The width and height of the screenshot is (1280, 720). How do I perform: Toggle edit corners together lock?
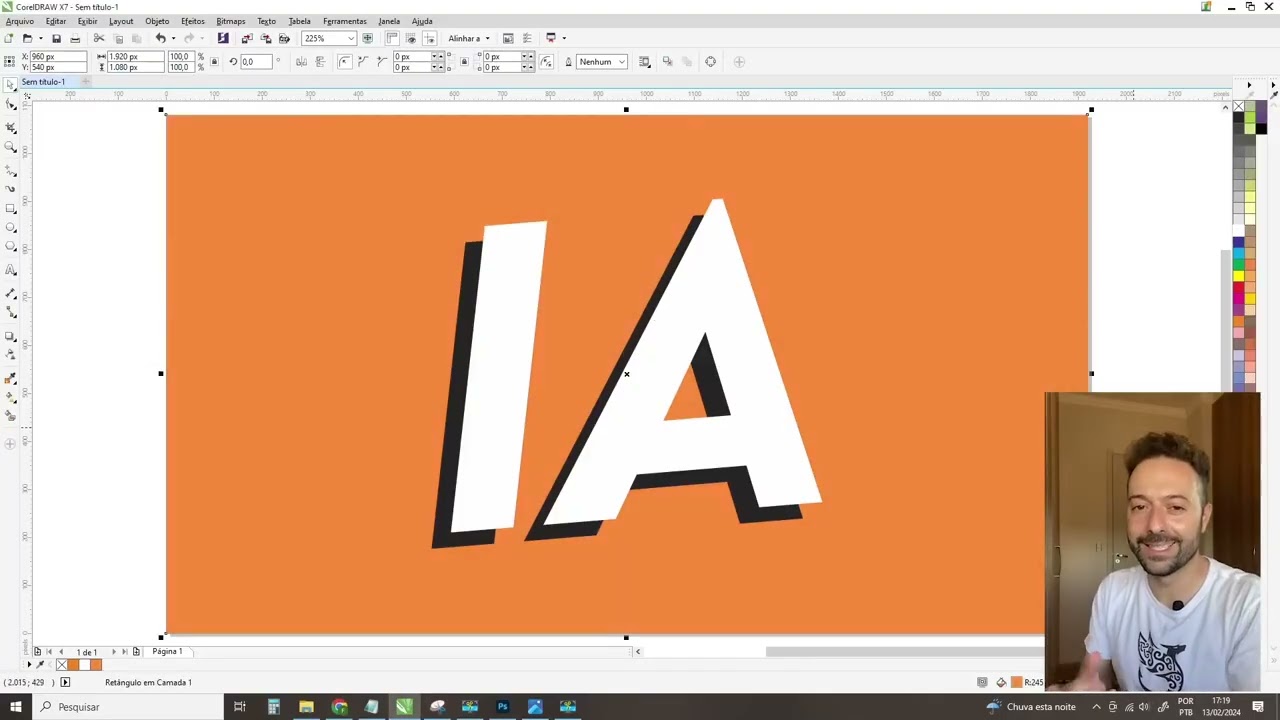point(464,62)
